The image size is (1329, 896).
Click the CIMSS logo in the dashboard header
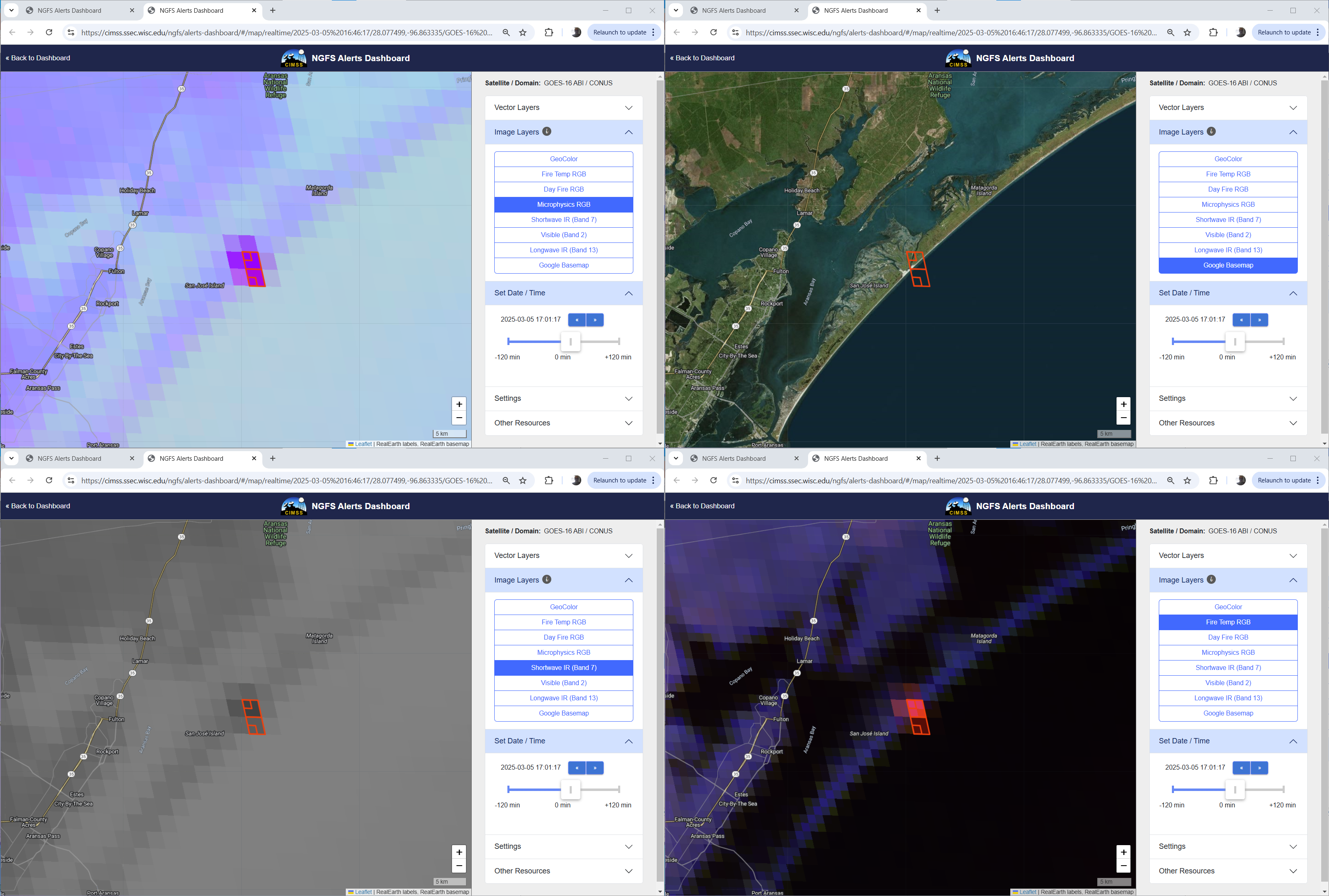293,58
